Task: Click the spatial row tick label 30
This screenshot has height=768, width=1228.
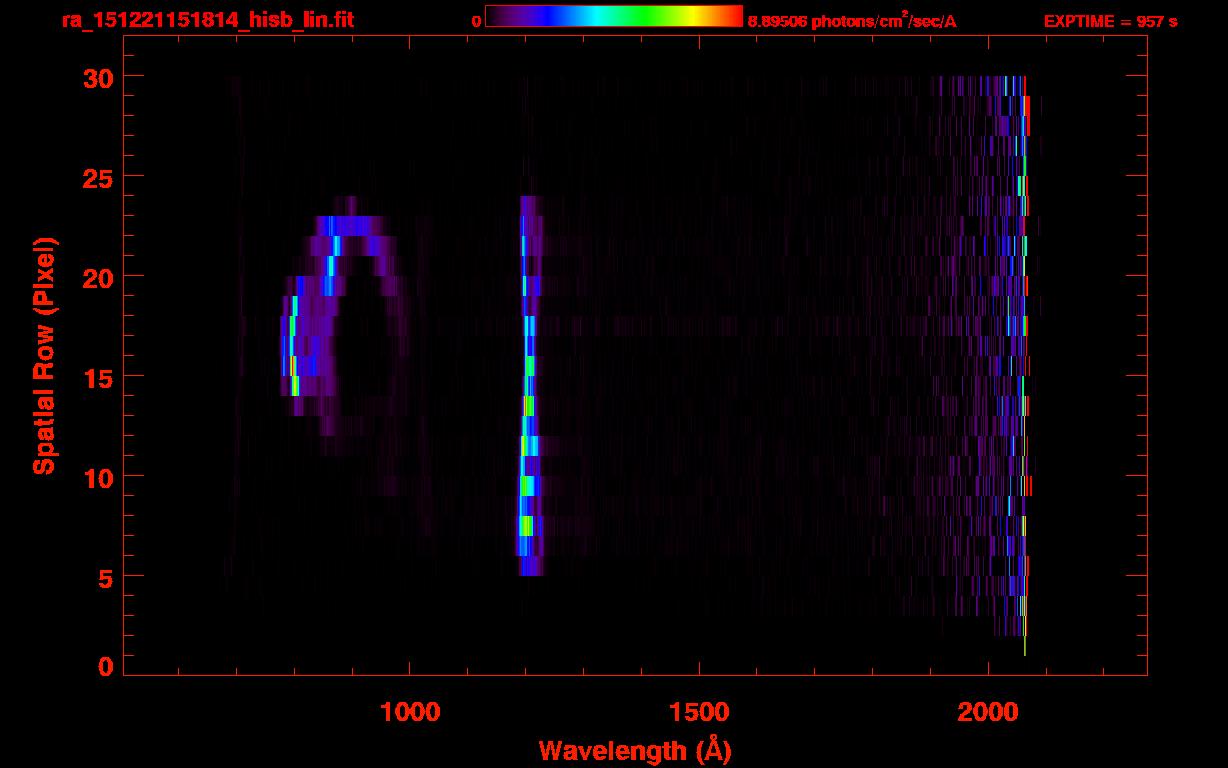Action: pyautogui.click(x=96, y=77)
